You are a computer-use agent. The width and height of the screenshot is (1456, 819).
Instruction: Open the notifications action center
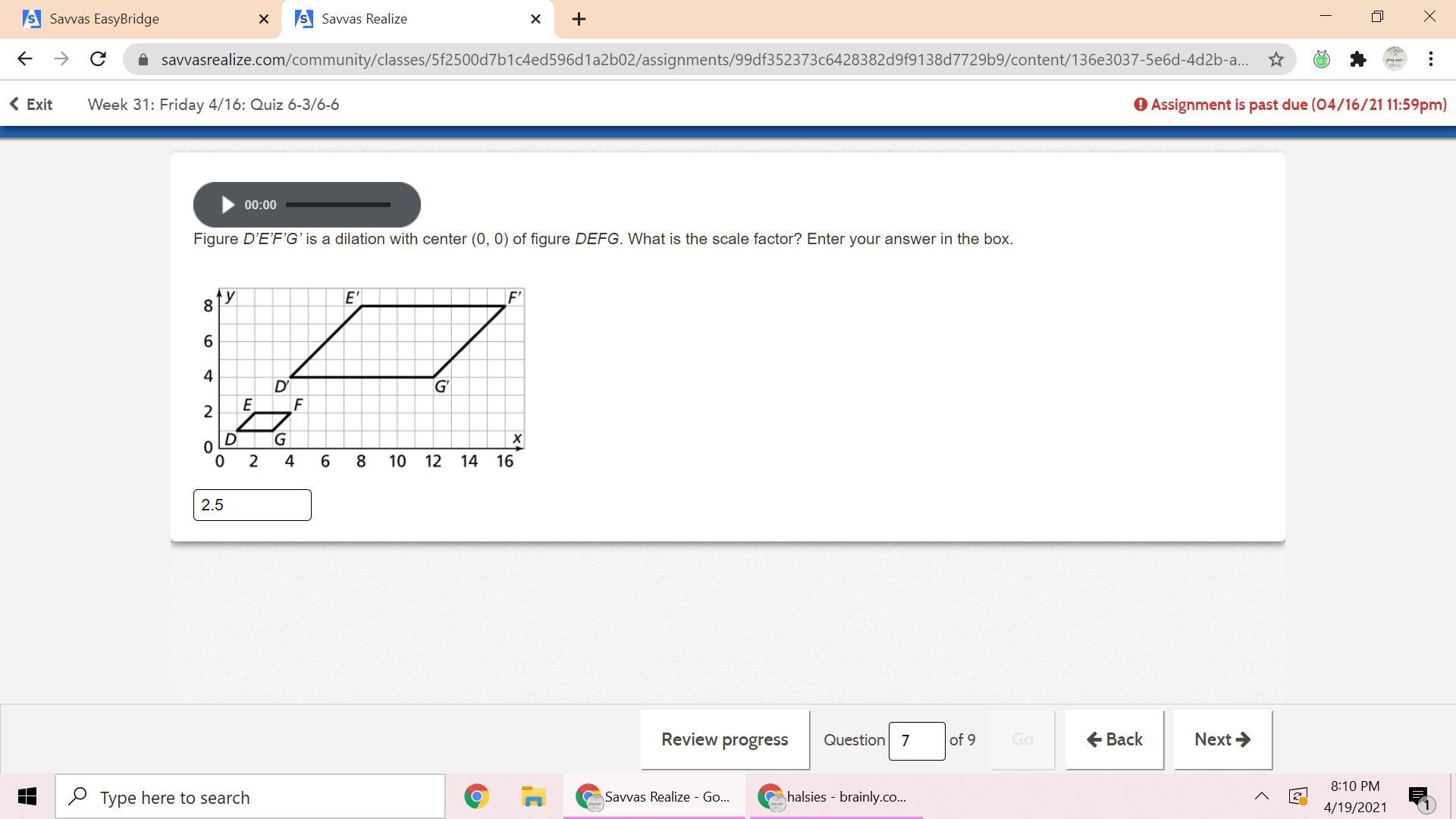coord(1418,796)
